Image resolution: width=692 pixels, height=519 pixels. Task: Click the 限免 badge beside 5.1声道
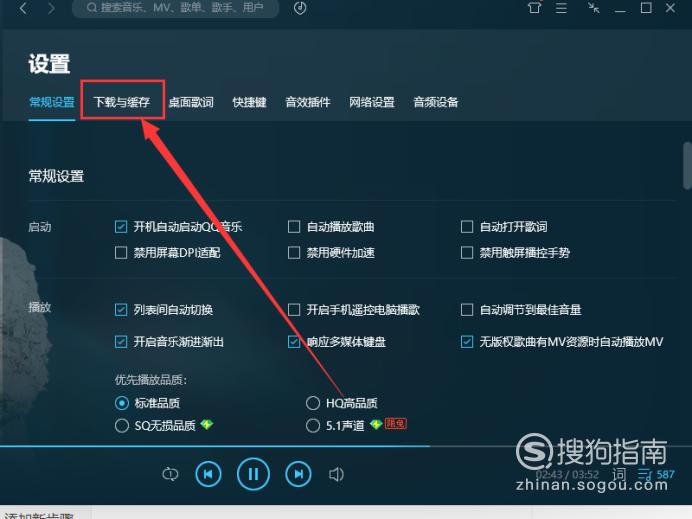tap(395, 424)
